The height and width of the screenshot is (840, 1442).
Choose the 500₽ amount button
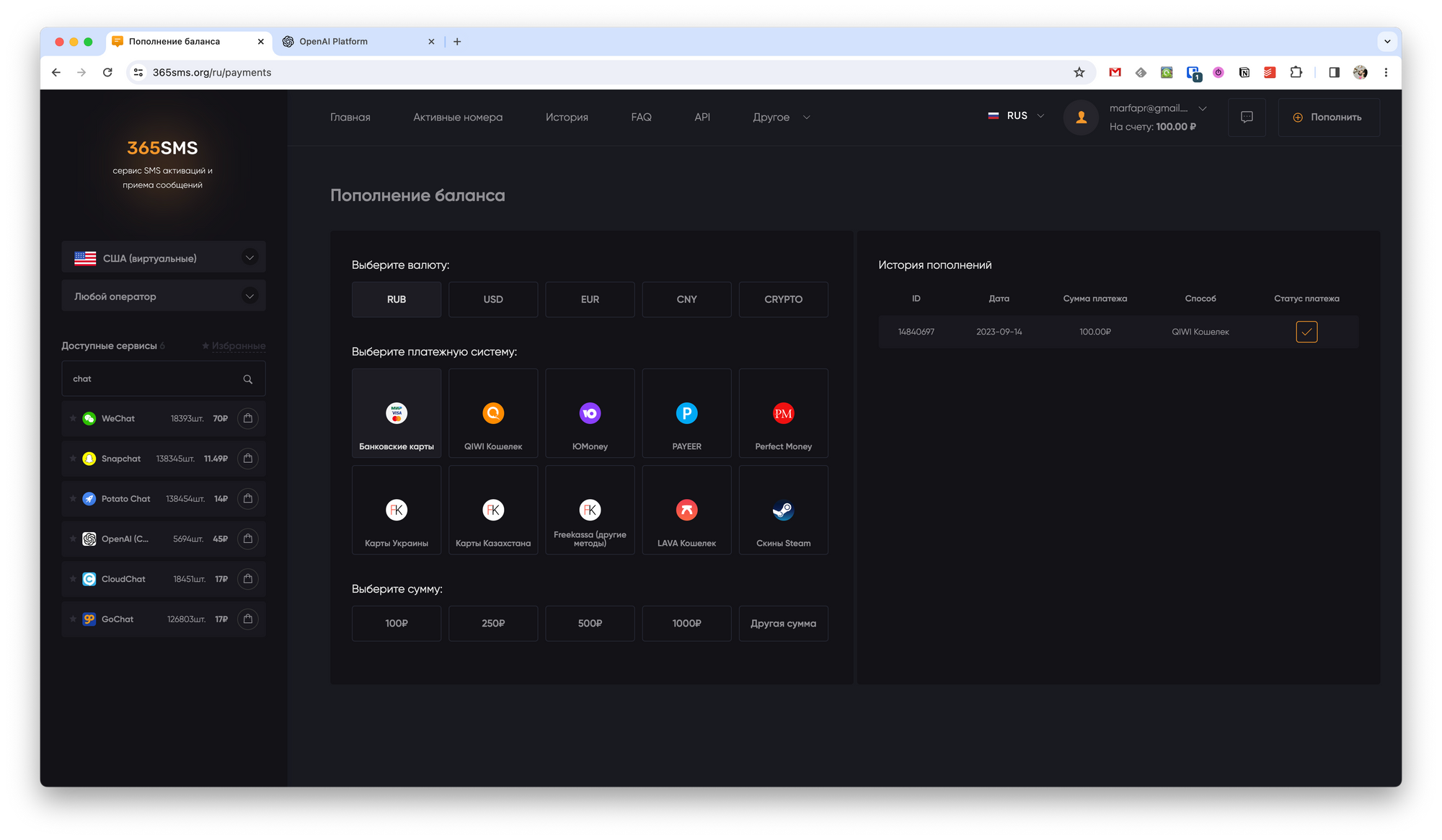pos(590,624)
